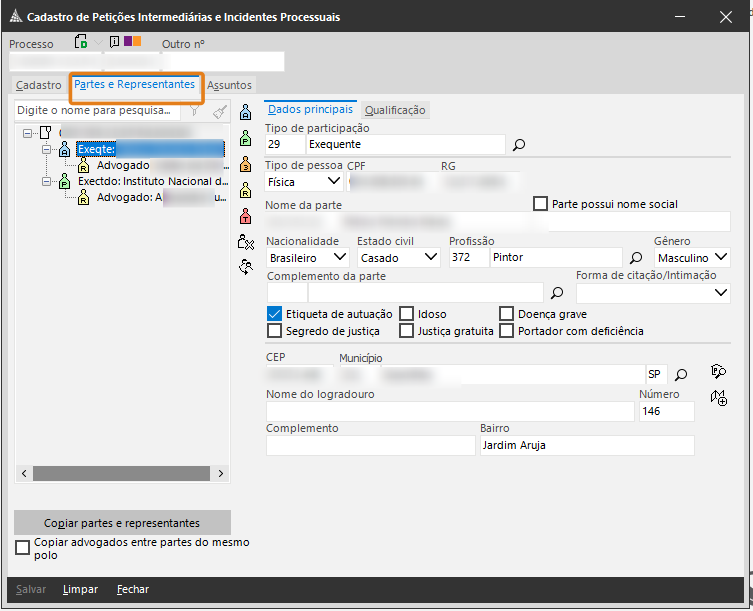Click the Fechar button
Viewport: 753px width, 611px height.
pyautogui.click(x=133, y=589)
